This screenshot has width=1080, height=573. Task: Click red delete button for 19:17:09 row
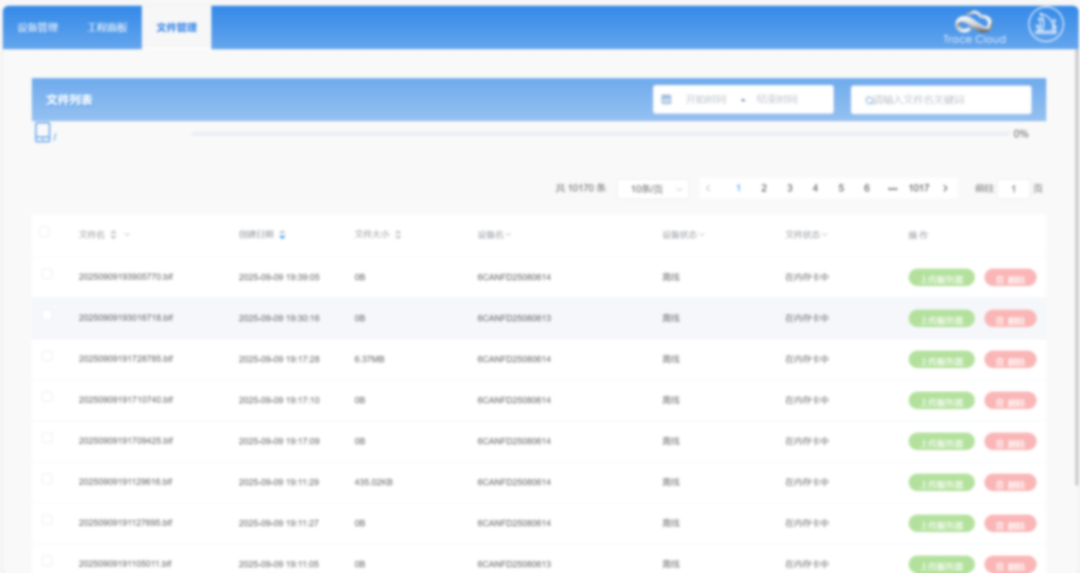1010,441
